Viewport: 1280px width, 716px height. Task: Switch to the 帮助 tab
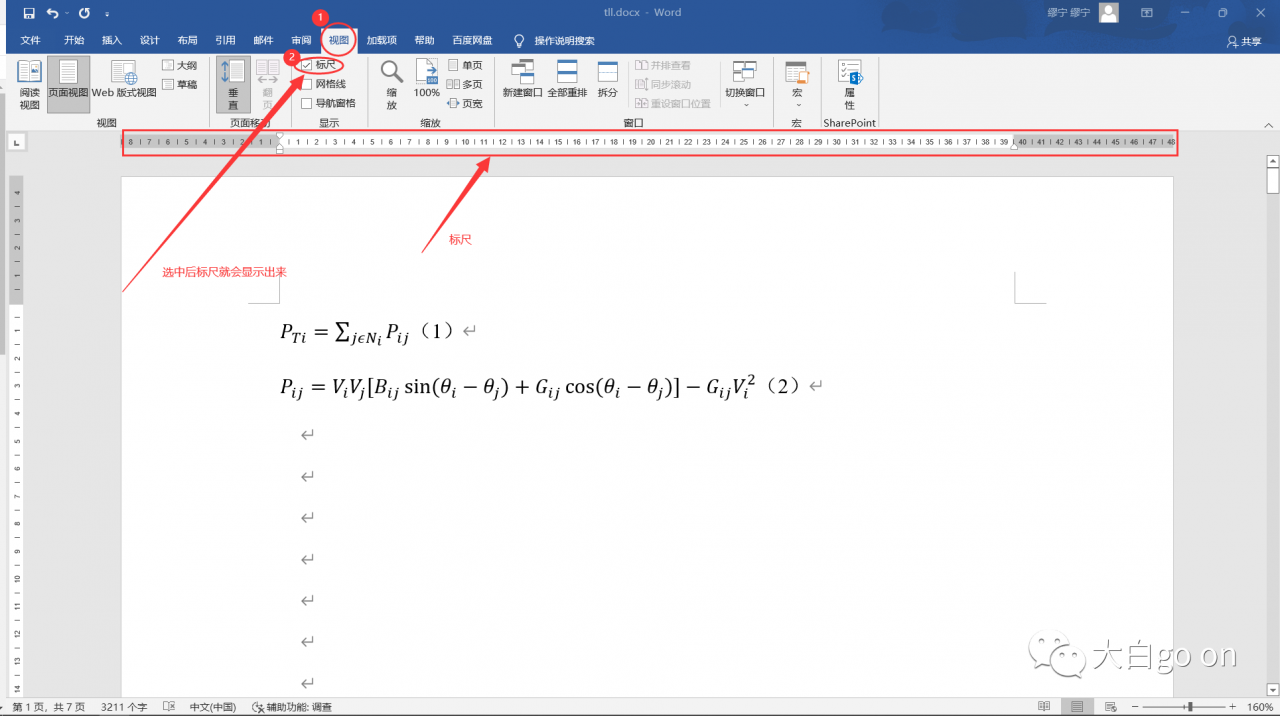[425, 41]
